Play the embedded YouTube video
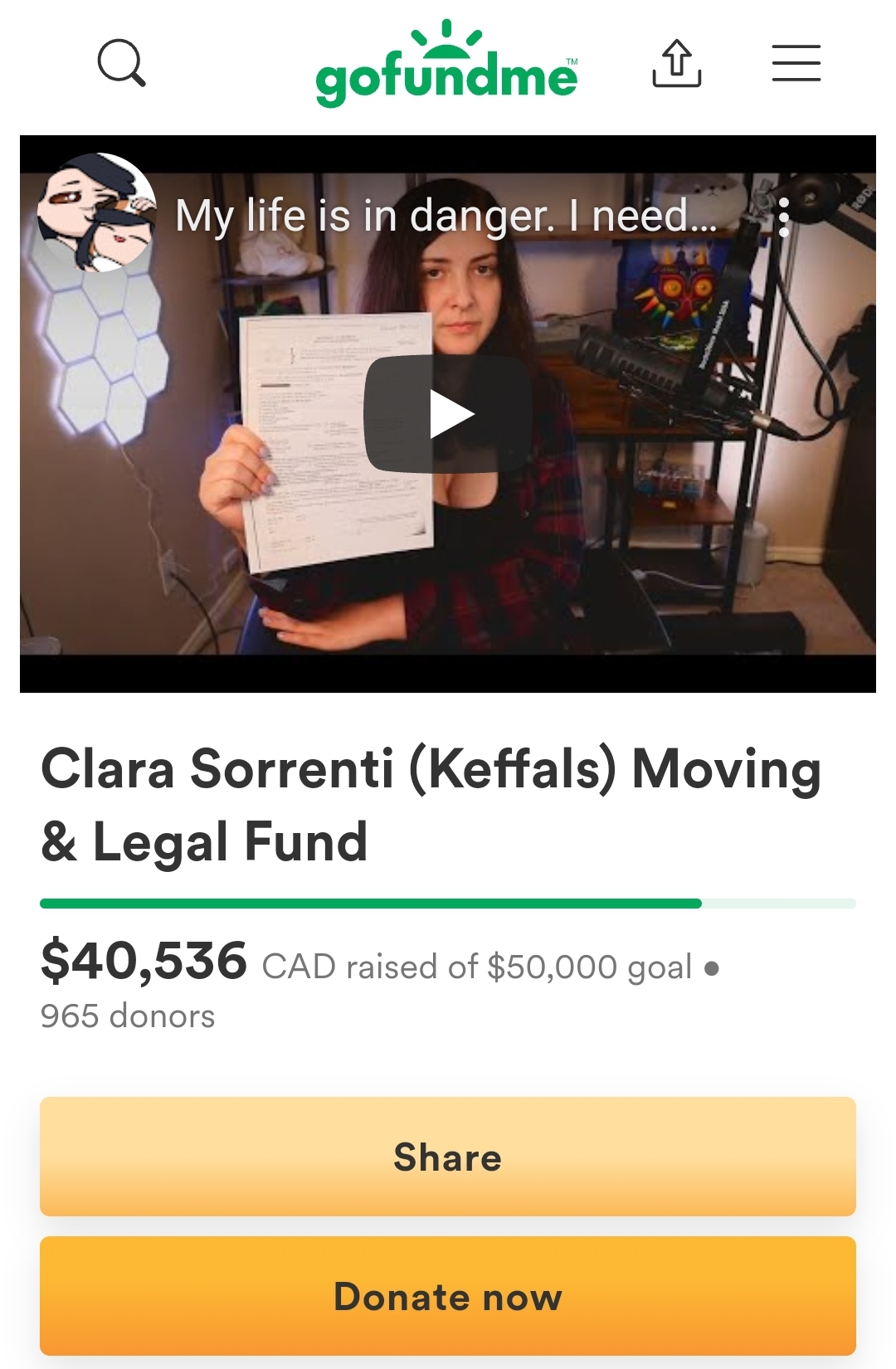This screenshot has width=896, height=1369. coord(448,414)
